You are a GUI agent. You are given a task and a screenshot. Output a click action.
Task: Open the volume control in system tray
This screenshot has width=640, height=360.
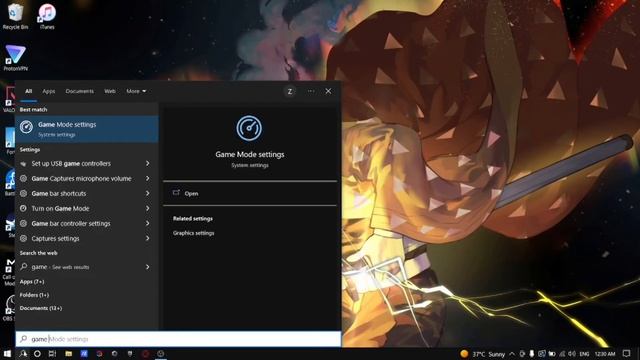point(572,354)
